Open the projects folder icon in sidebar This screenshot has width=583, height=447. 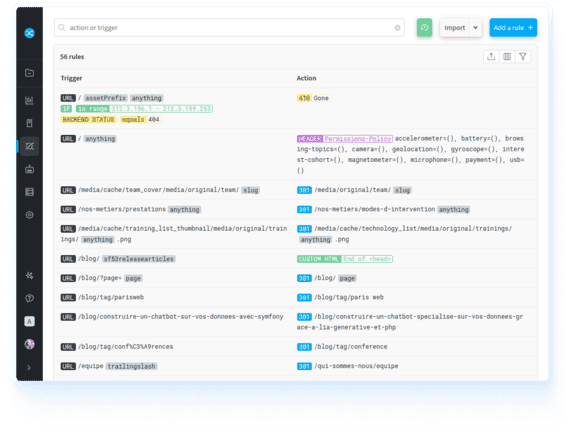click(29, 73)
